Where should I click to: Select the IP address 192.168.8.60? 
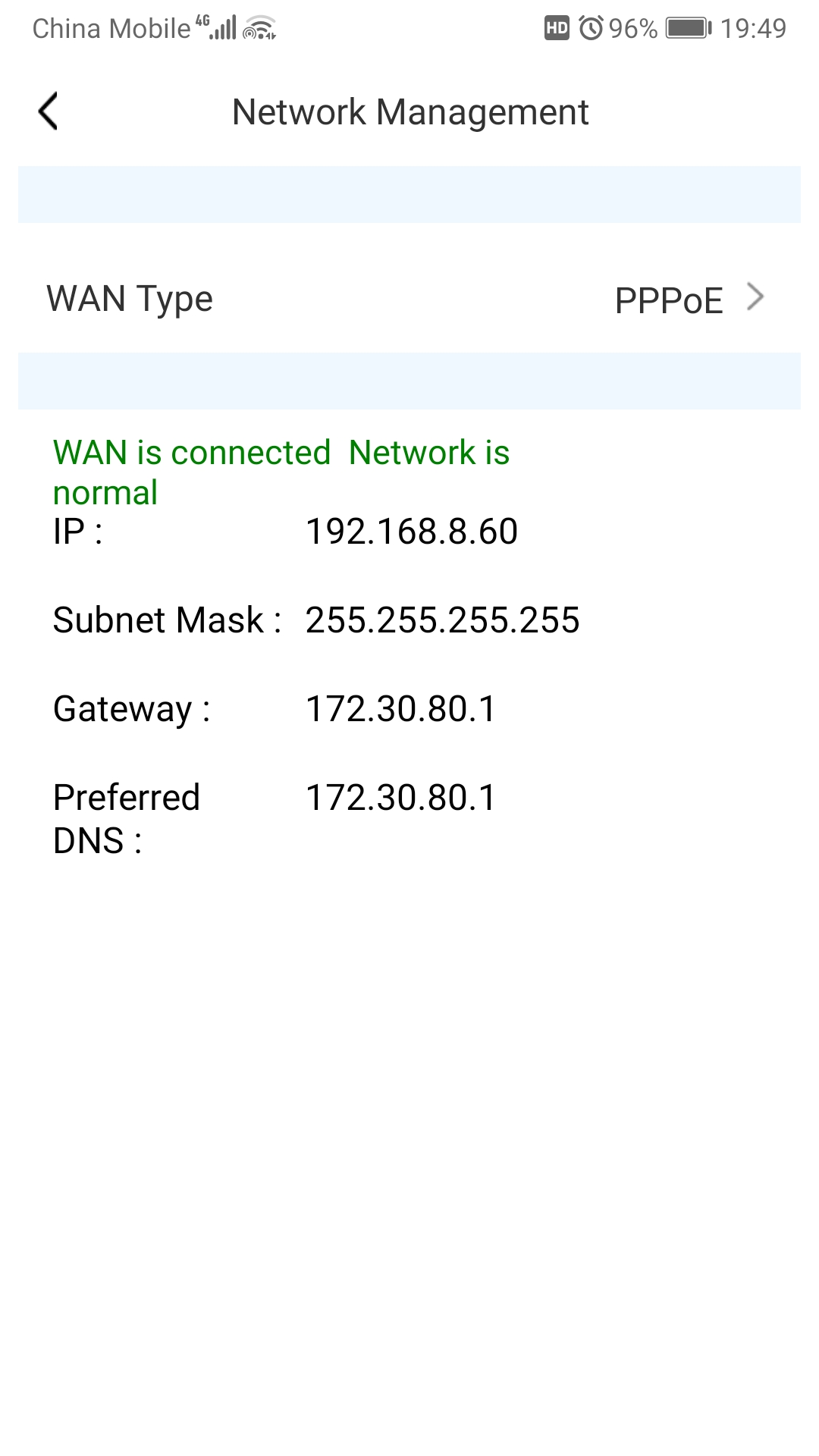(x=411, y=532)
